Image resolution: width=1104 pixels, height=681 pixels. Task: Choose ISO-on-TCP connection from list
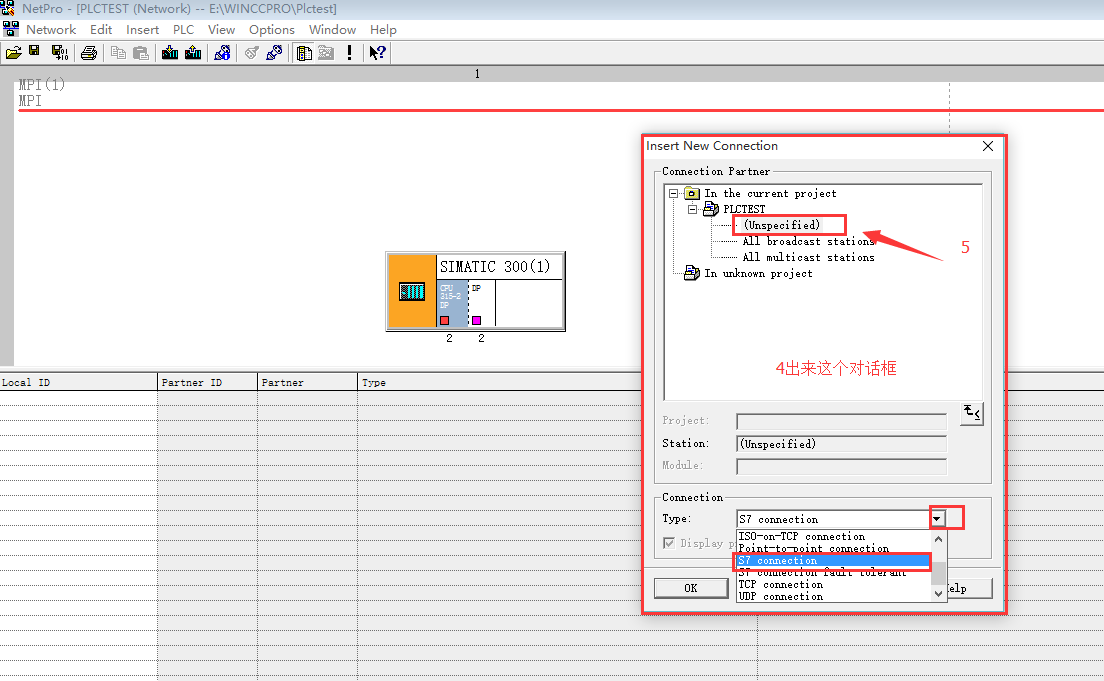(x=801, y=537)
